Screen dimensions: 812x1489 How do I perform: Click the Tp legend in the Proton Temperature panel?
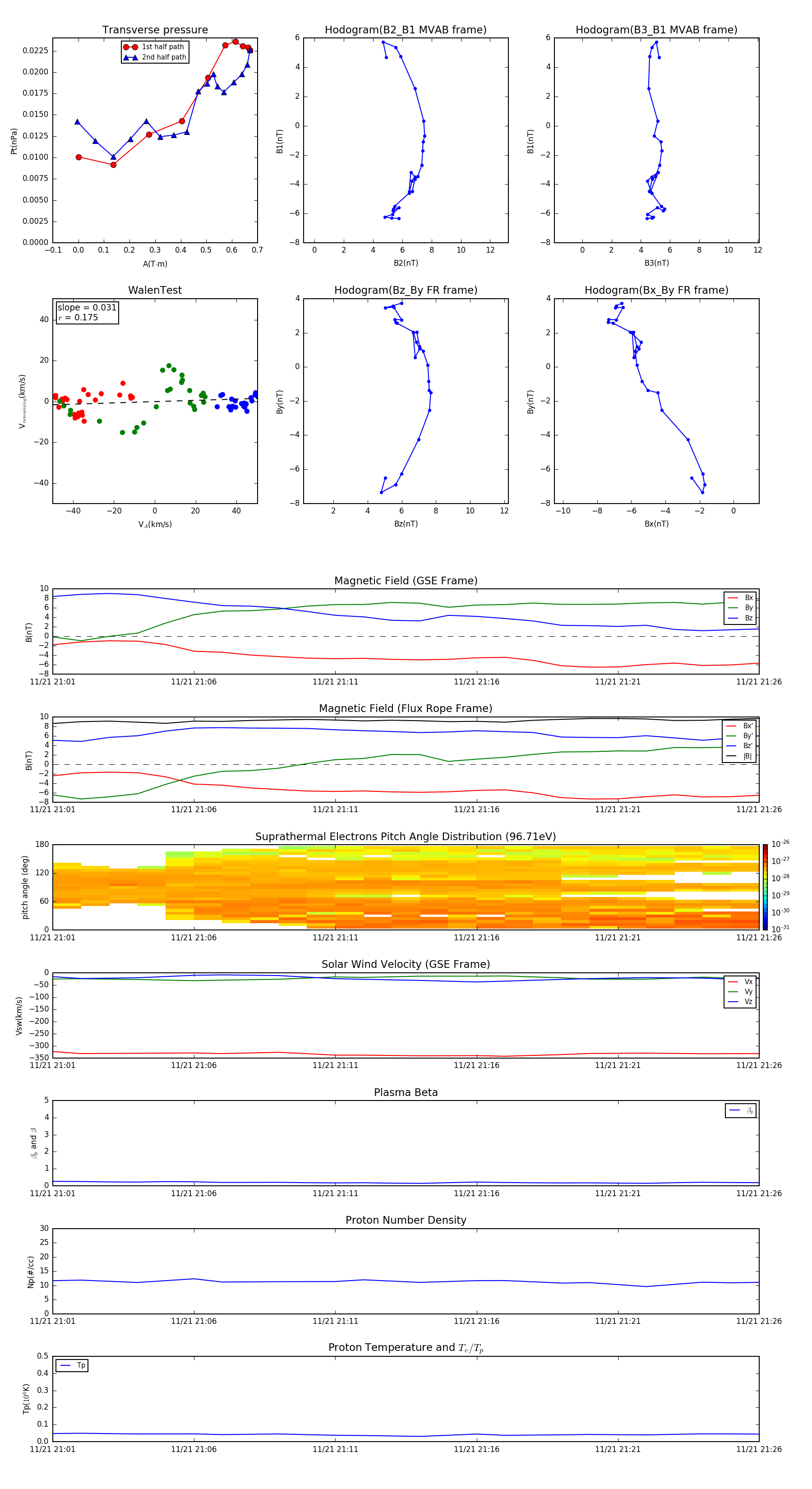(x=72, y=1365)
